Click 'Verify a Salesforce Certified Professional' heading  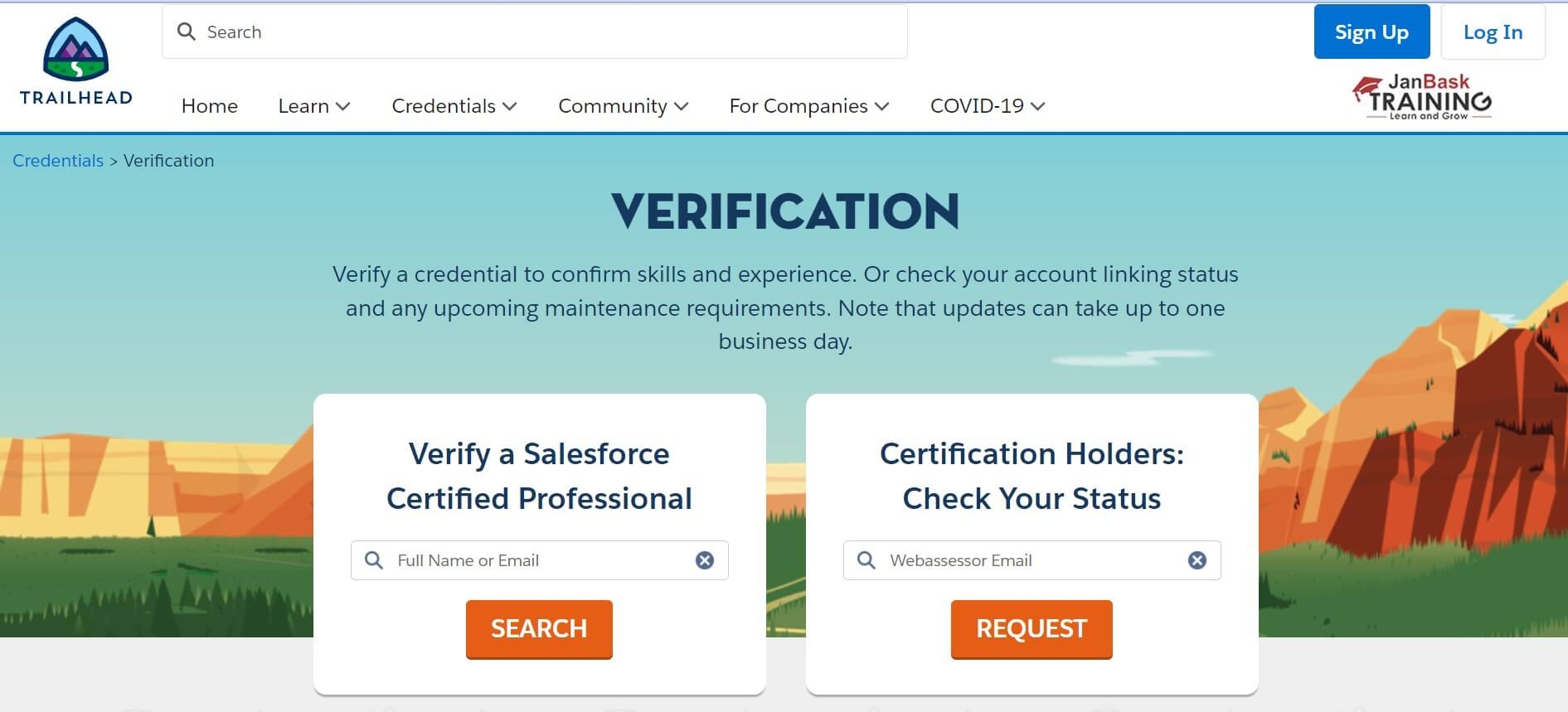pos(539,476)
